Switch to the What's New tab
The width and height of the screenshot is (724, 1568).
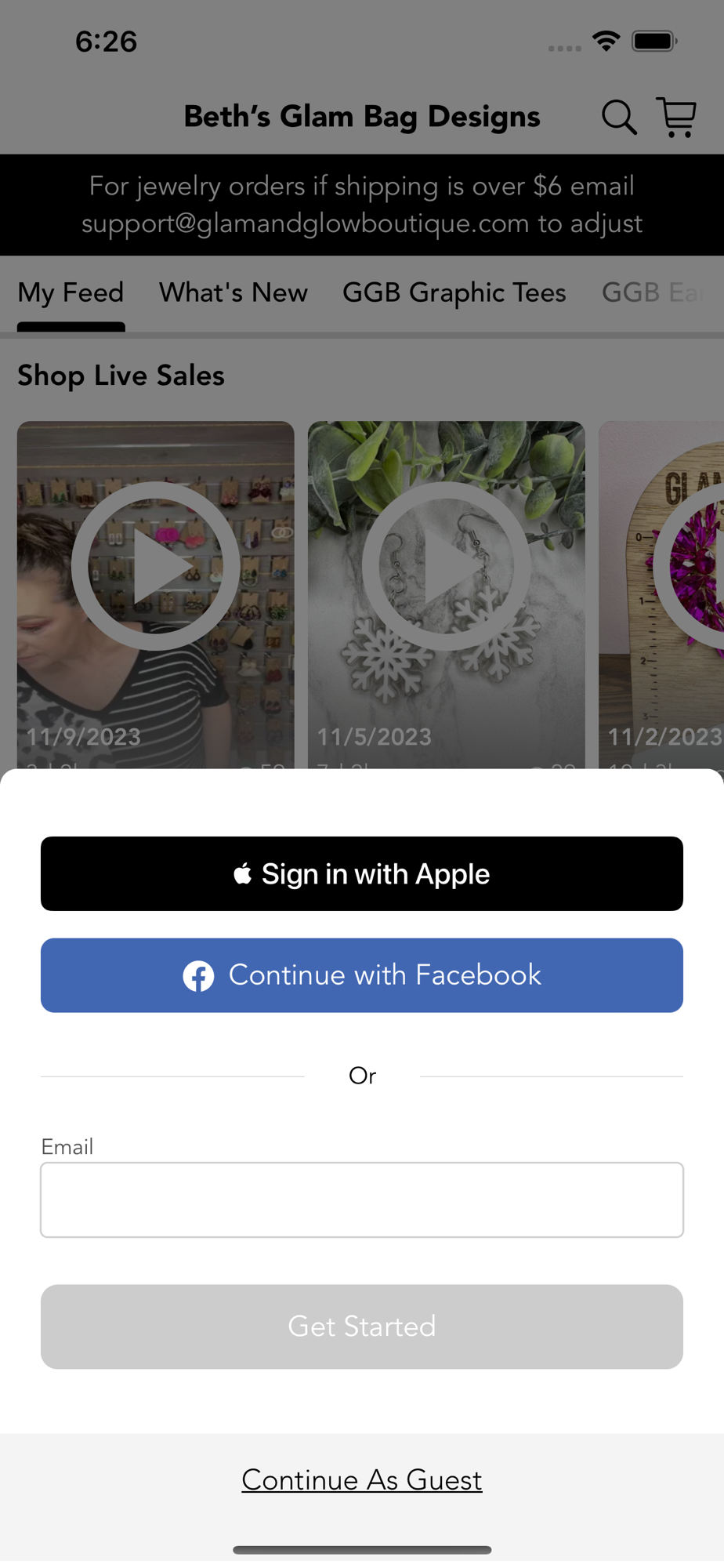click(233, 292)
